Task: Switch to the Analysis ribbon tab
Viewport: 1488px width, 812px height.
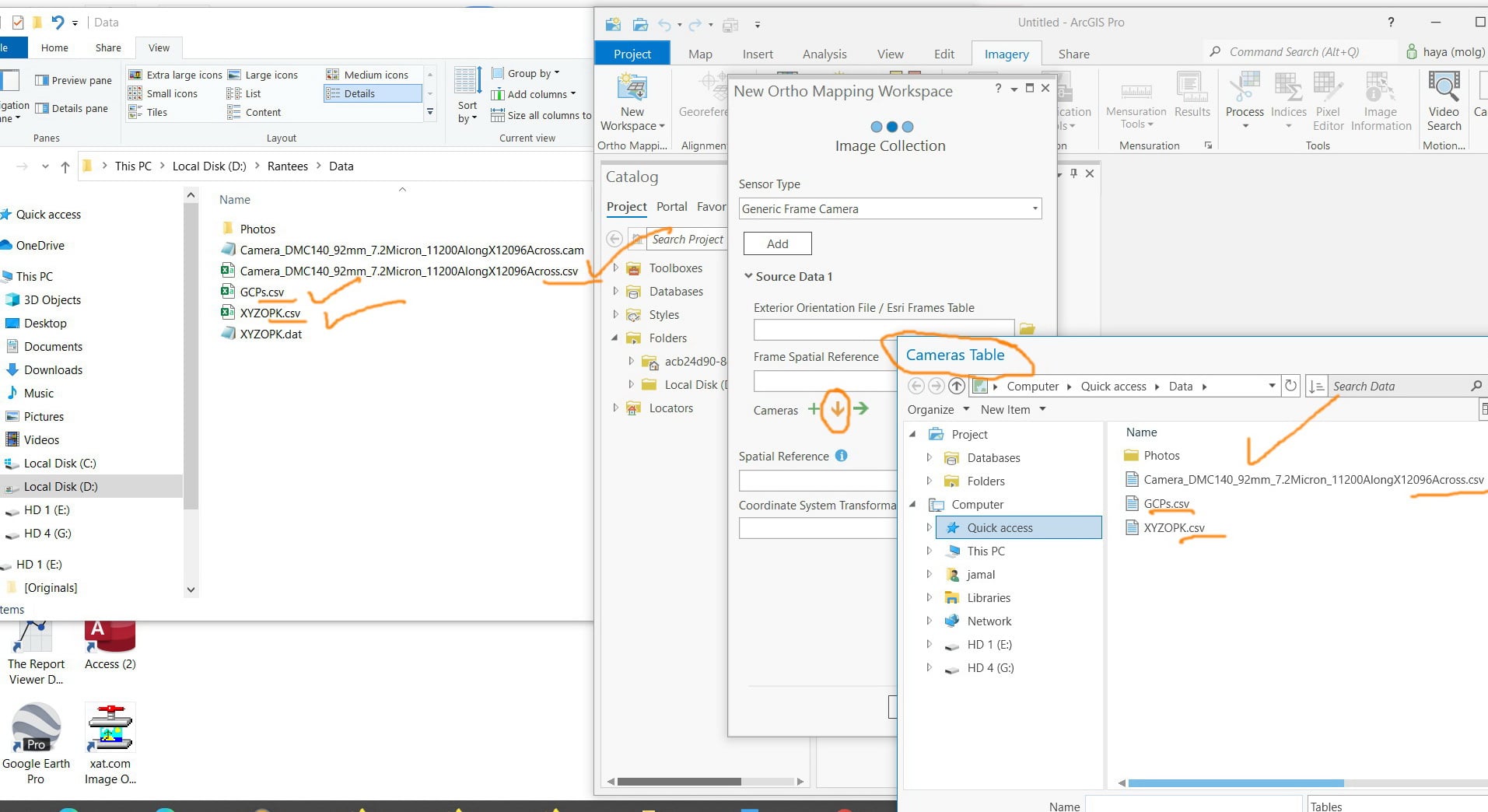Action: click(x=825, y=54)
